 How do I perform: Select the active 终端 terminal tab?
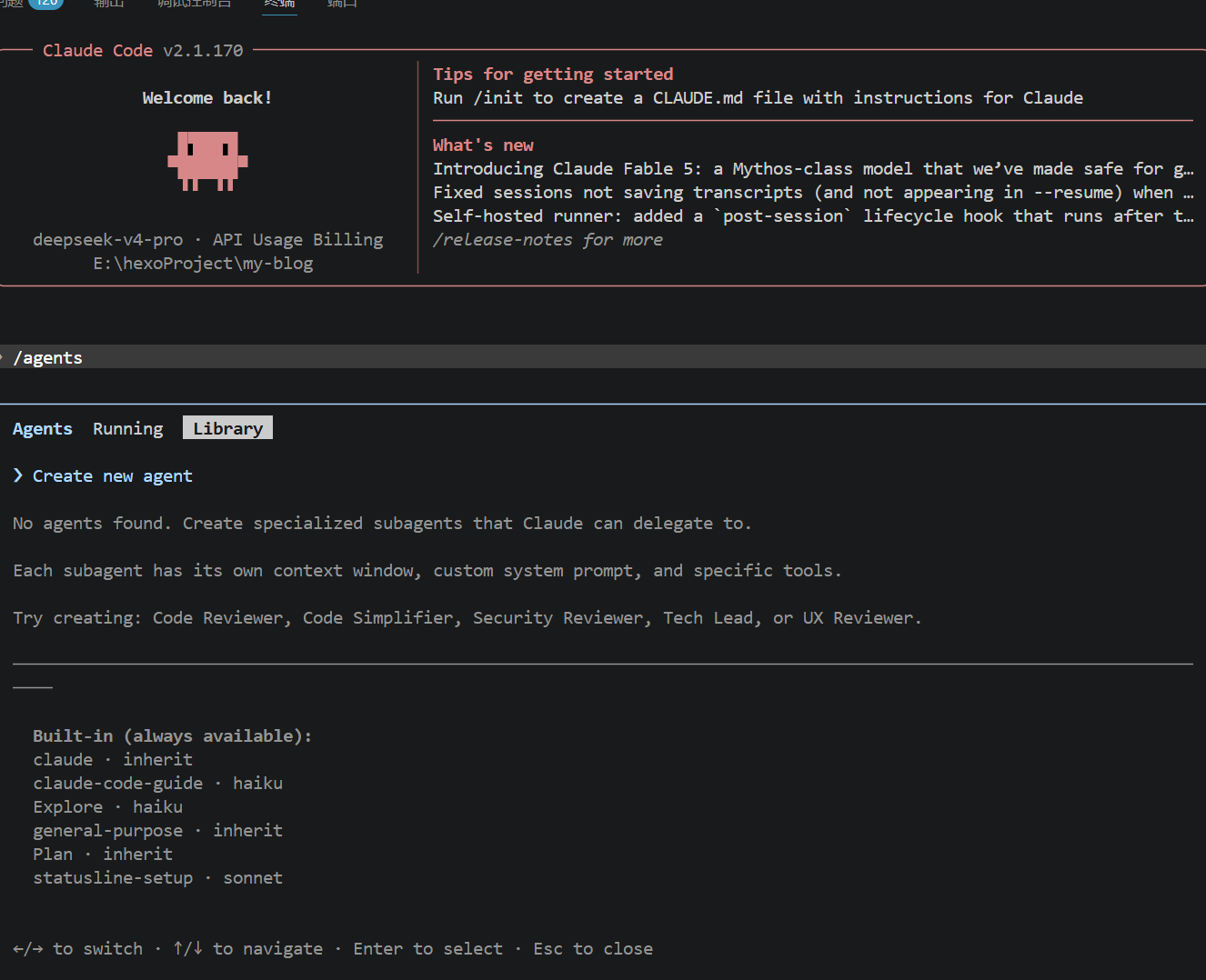(x=279, y=4)
